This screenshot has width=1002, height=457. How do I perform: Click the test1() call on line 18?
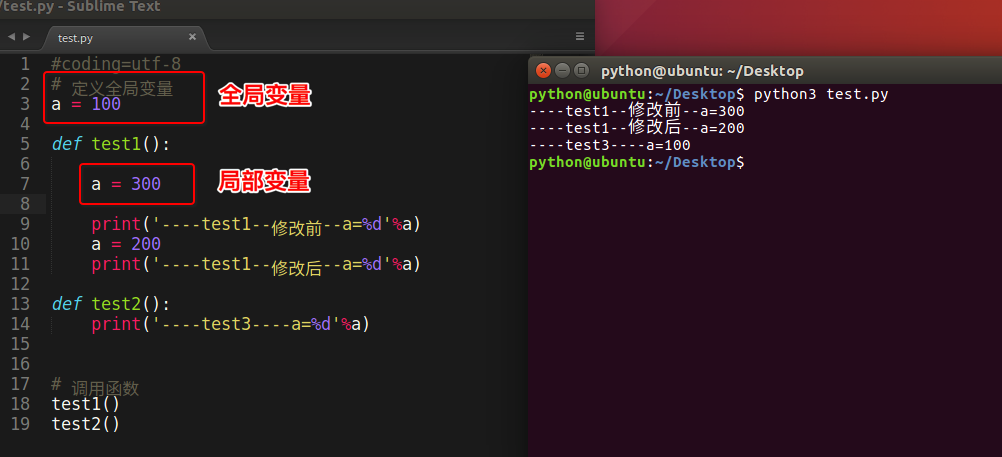86,405
